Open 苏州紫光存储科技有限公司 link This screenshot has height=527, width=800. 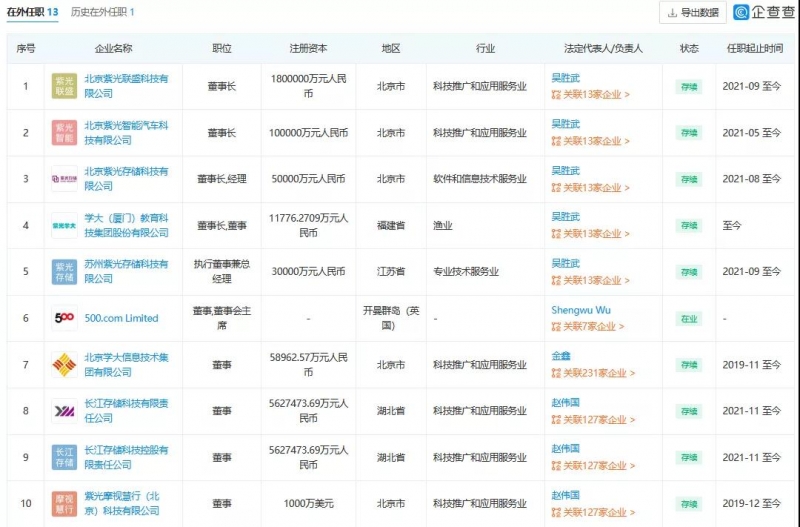126,271
